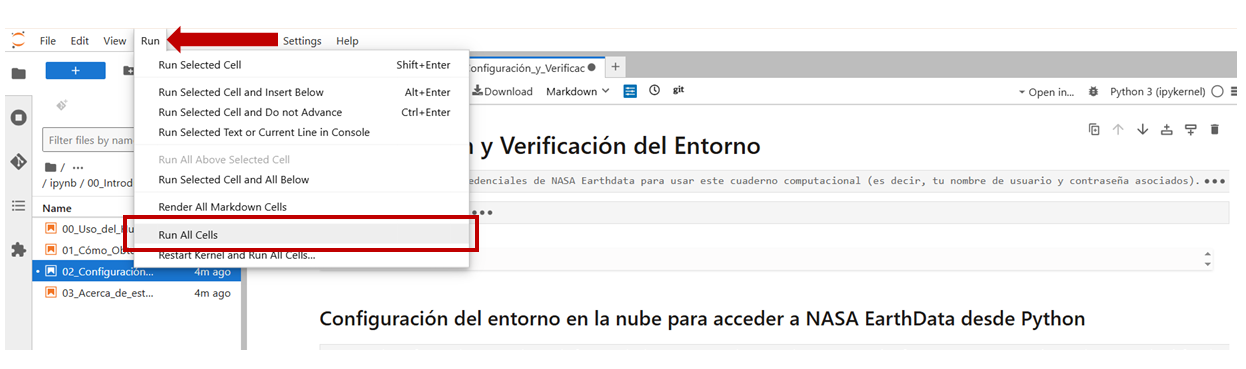The image size is (1246, 369).
Task: Click the clock execution time icon
Action: click(x=655, y=91)
